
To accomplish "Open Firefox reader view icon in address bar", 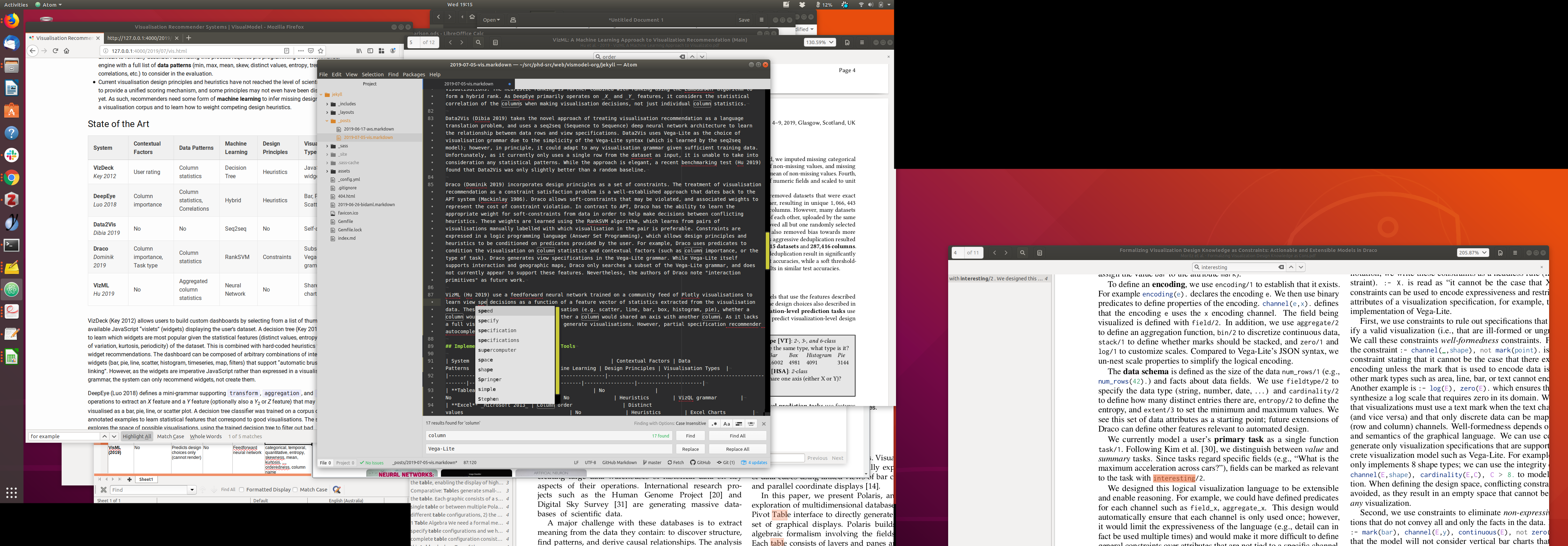I will 287,50.
